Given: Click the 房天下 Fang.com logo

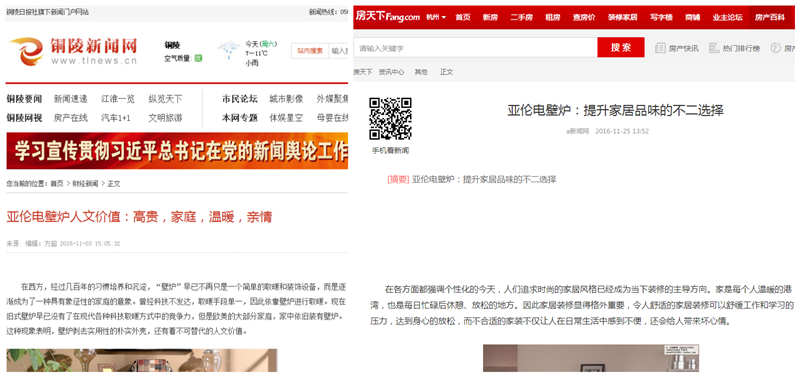Looking at the screenshot, I should 387,17.
